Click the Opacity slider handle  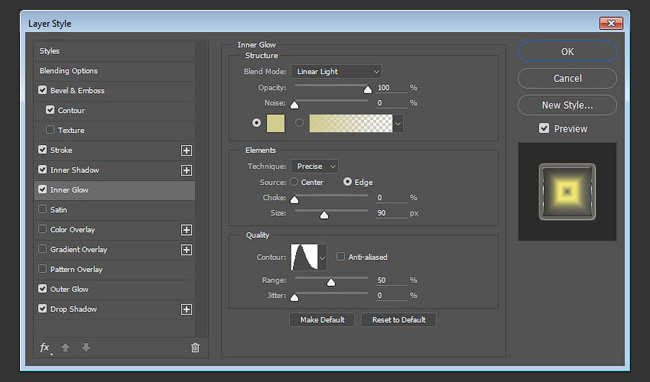click(x=368, y=89)
